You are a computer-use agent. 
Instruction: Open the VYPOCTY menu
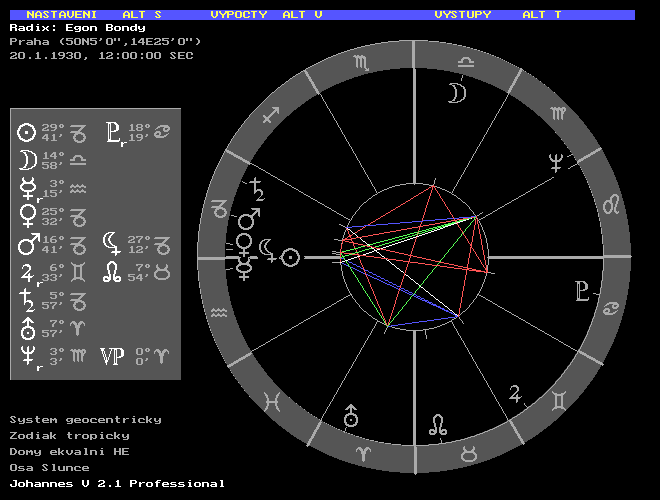238,15
